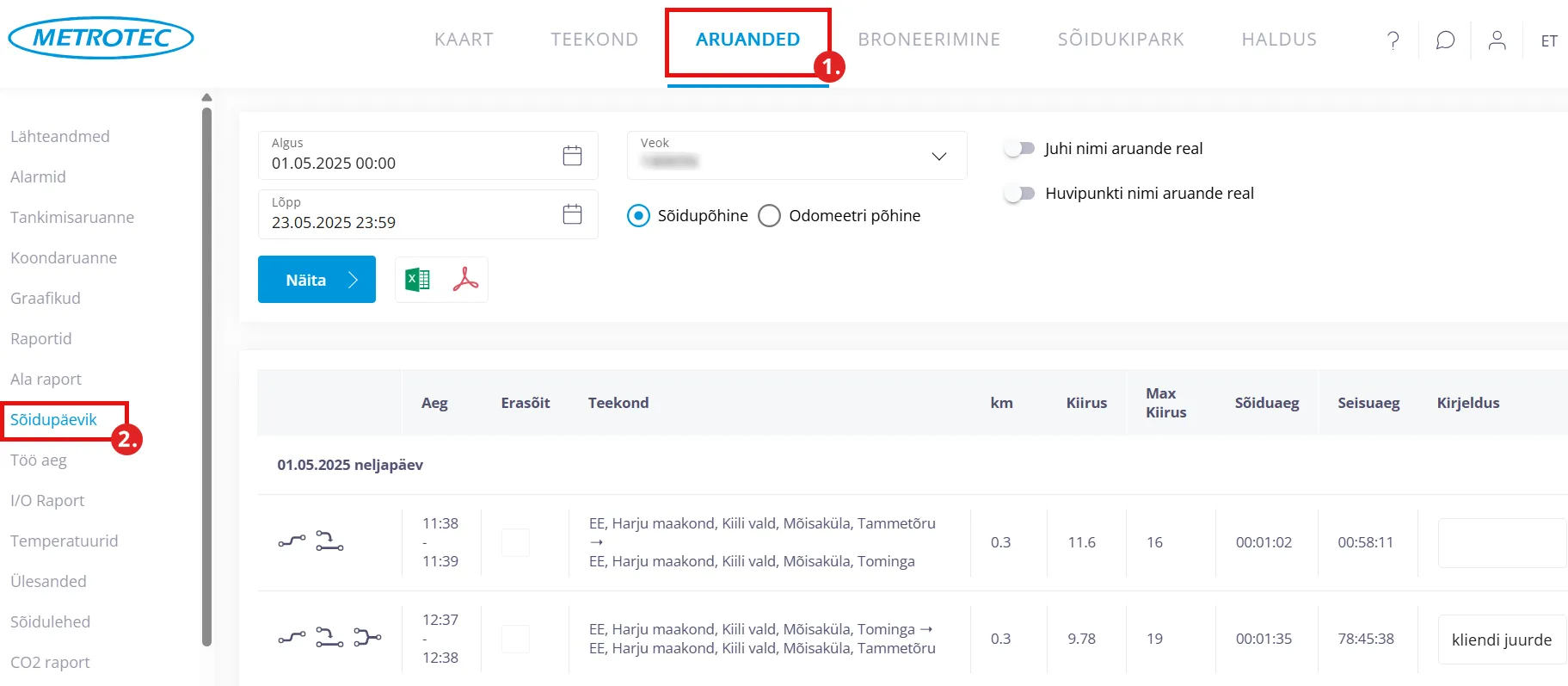This screenshot has width=1568, height=686.
Task: Click the kliendi juurde description field
Action: pyautogui.click(x=1501, y=640)
